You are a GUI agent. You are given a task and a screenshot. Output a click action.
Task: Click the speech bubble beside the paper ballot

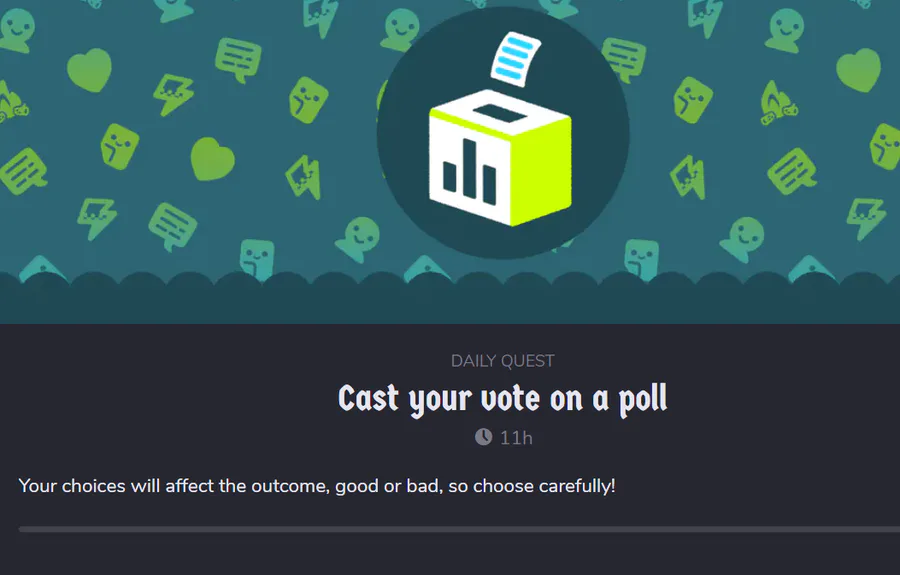pos(620,58)
